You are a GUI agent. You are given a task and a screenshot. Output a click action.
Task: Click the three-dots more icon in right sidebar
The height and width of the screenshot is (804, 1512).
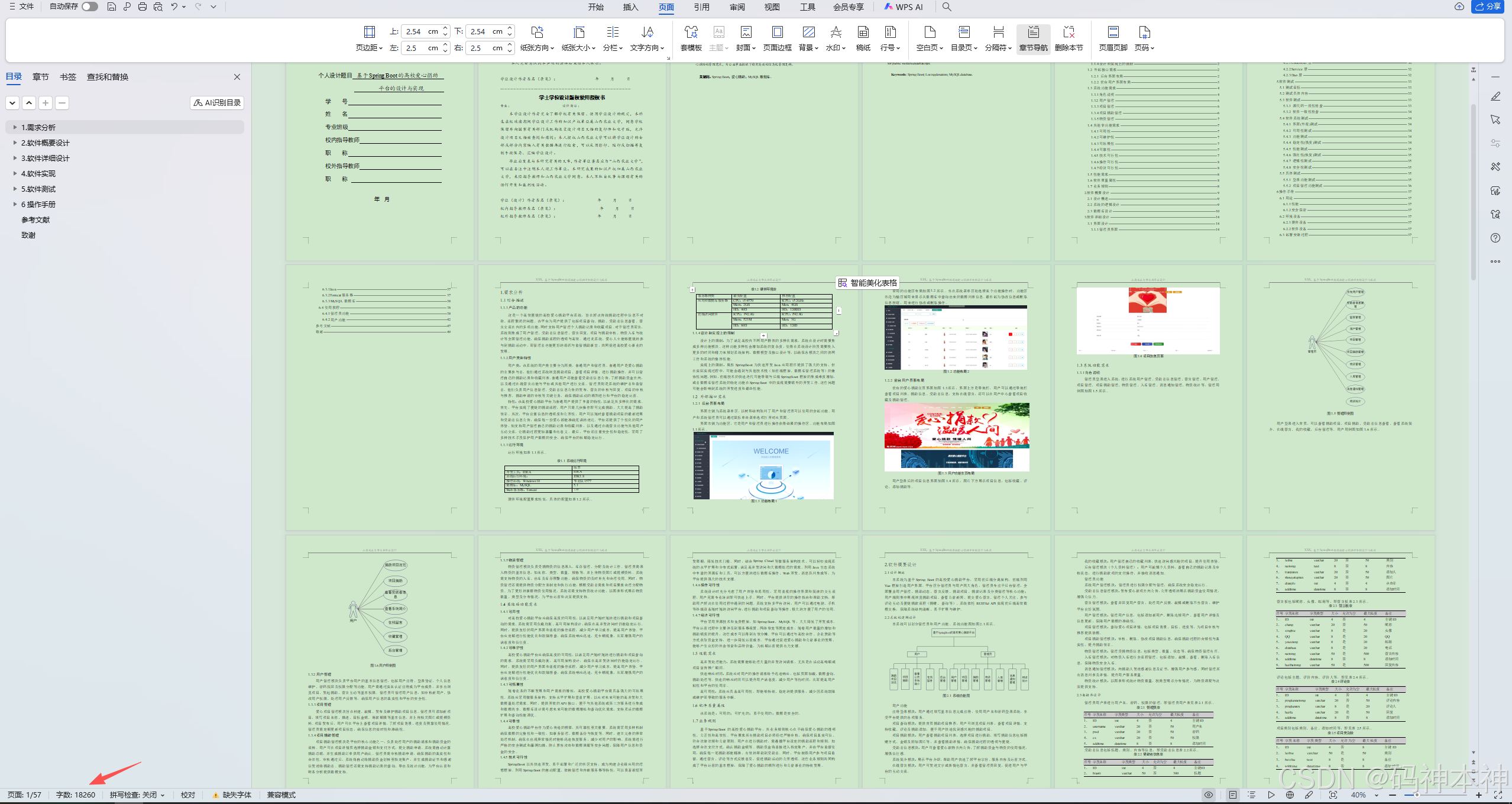(1495, 261)
